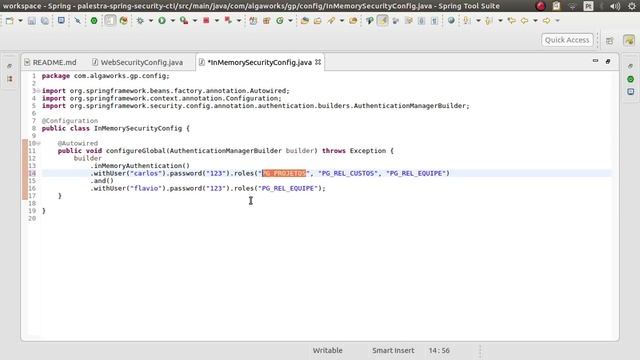This screenshot has width=640, height=360.
Task: Click the highlighted PG_PROJETOS string
Action: 284,173
